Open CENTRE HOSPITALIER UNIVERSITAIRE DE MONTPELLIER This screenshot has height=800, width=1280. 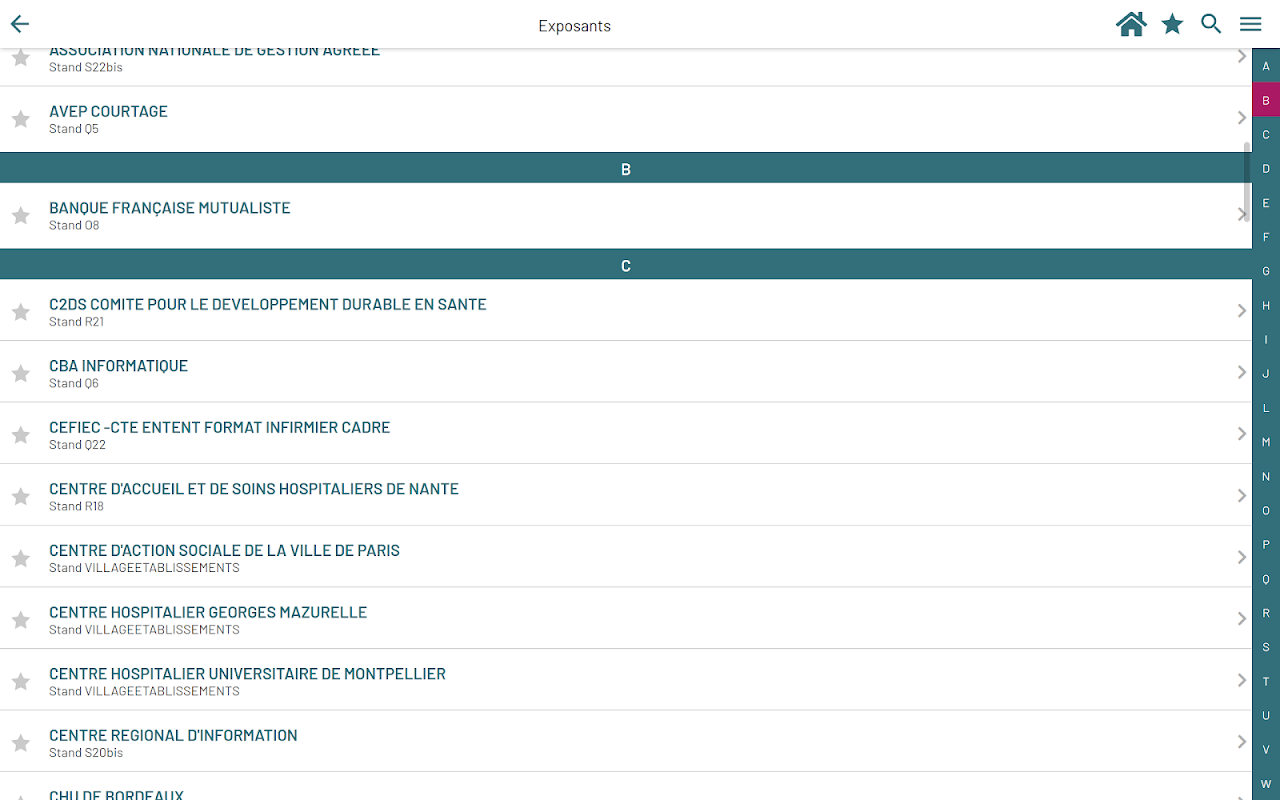626,680
